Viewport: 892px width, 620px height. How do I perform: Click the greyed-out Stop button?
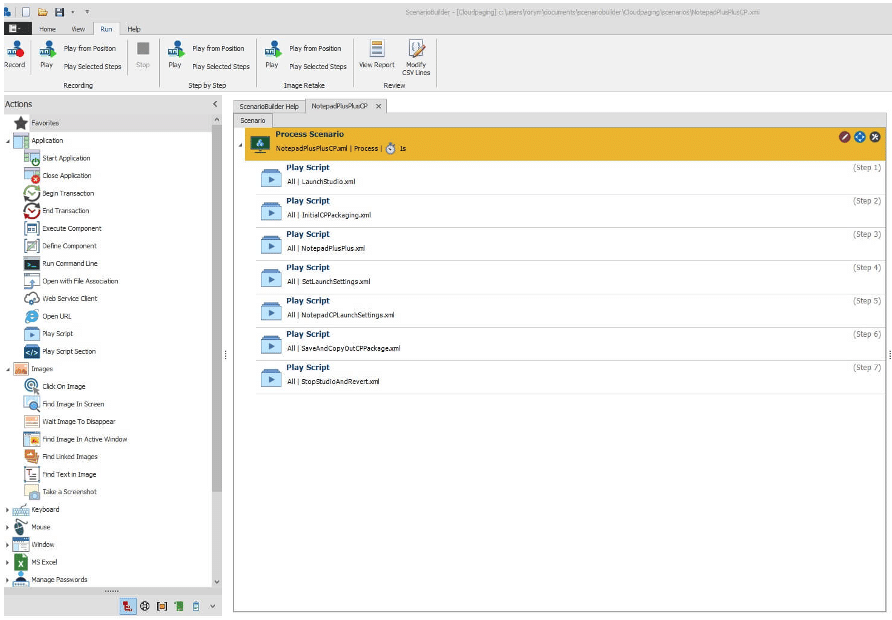coord(143,55)
